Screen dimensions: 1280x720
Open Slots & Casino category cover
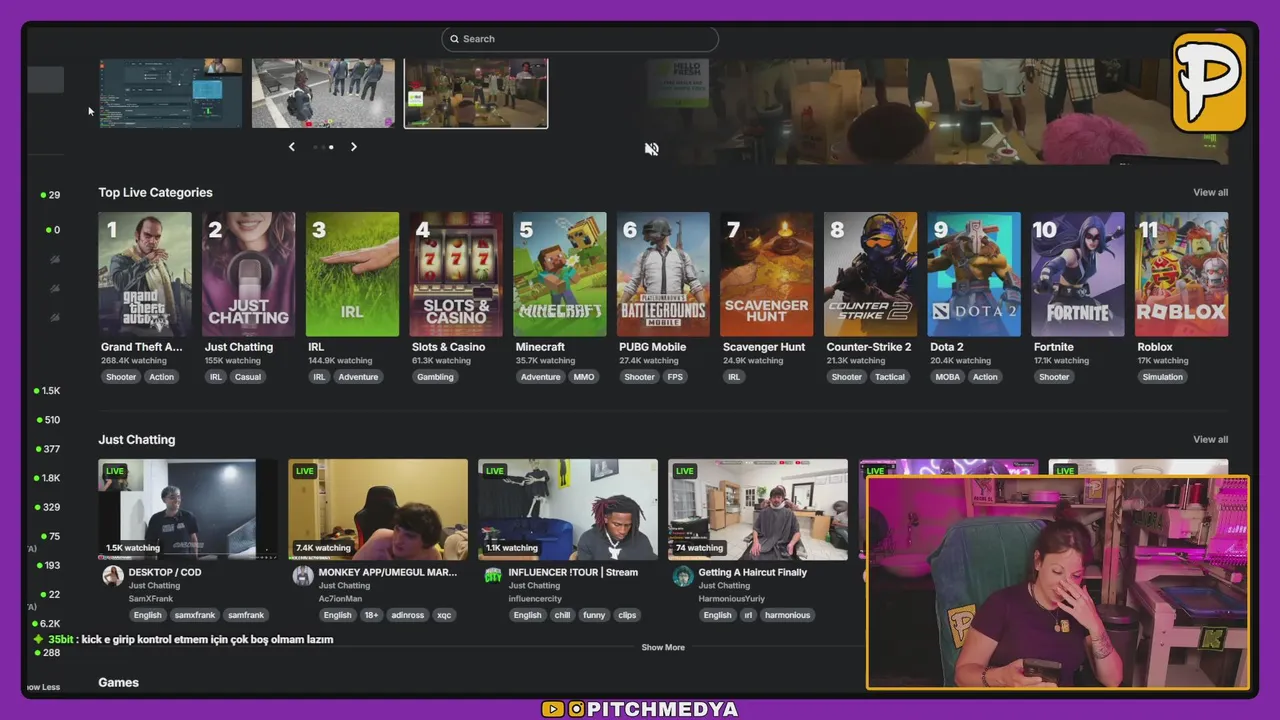[456, 274]
